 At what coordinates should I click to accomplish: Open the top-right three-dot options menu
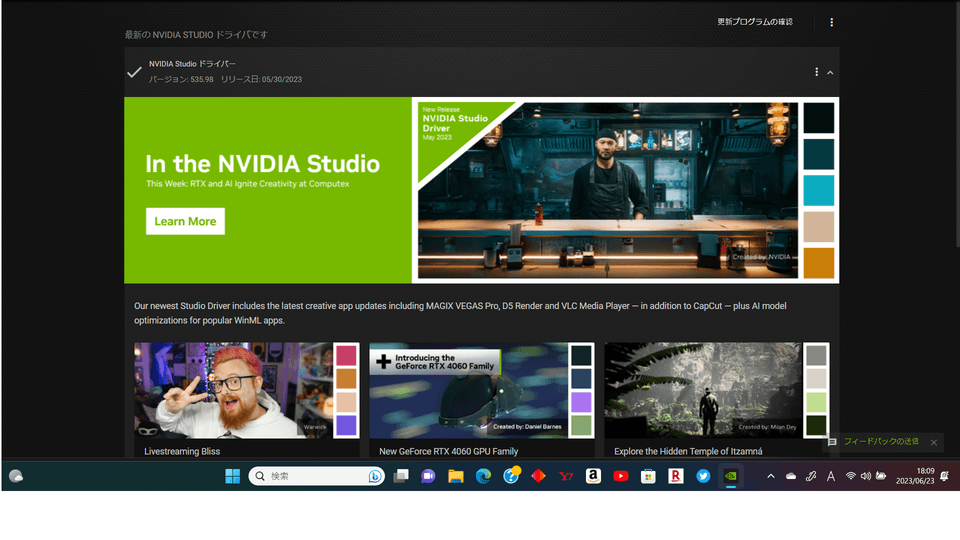831,22
